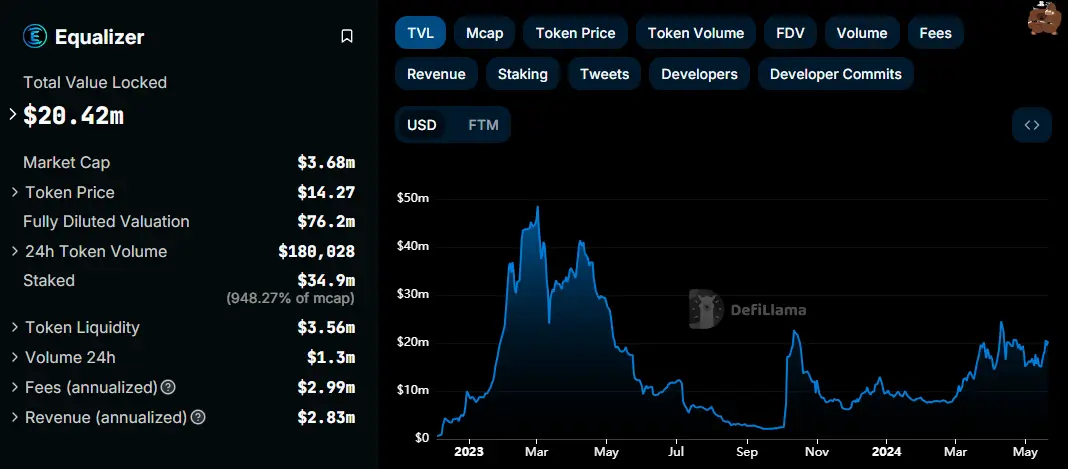This screenshot has height=469, width=1068.
Task: Toggle the Staking chart metric
Action: (x=522, y=74)
